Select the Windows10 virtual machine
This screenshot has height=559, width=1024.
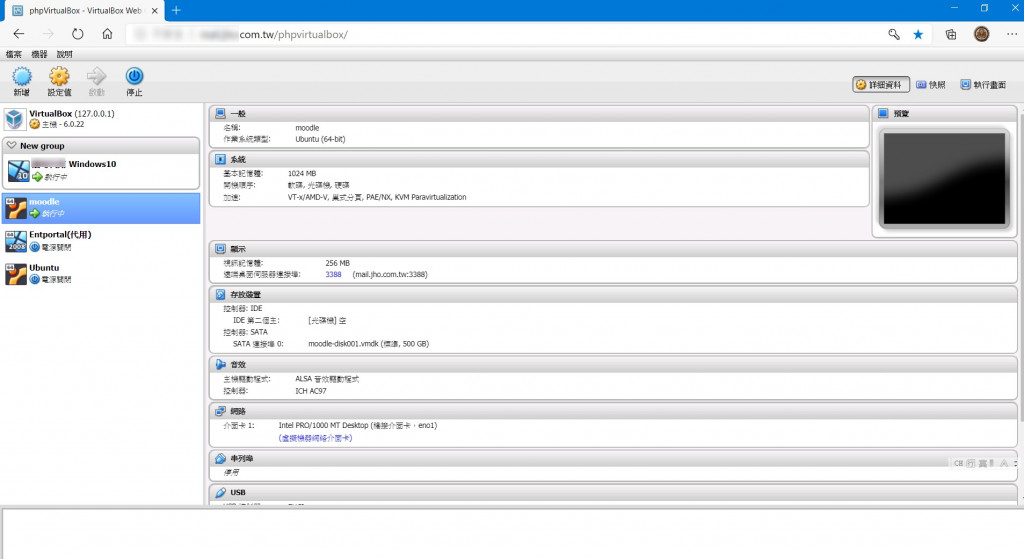pyautogui.click(x=101, y=170)
